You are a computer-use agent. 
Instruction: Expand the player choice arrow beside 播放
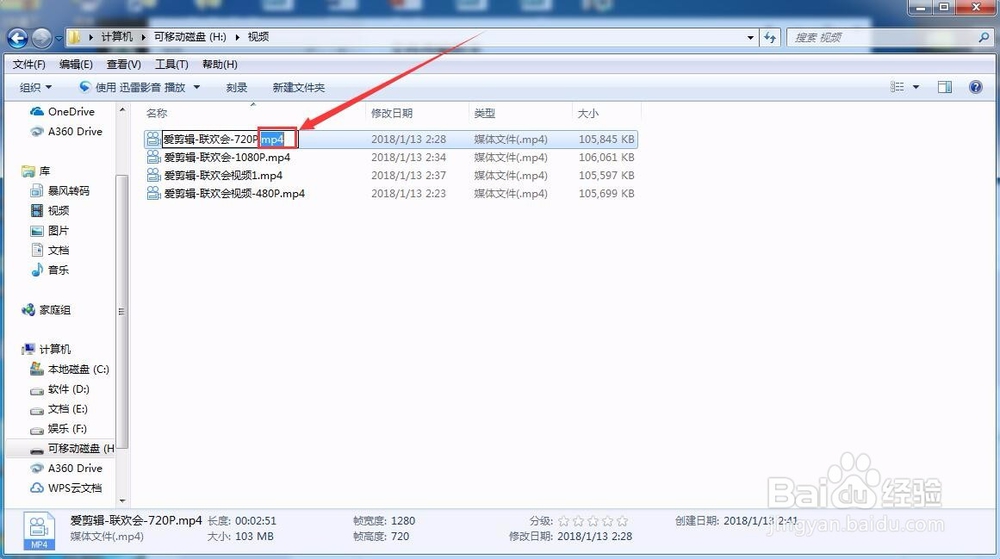pos(196,87)
